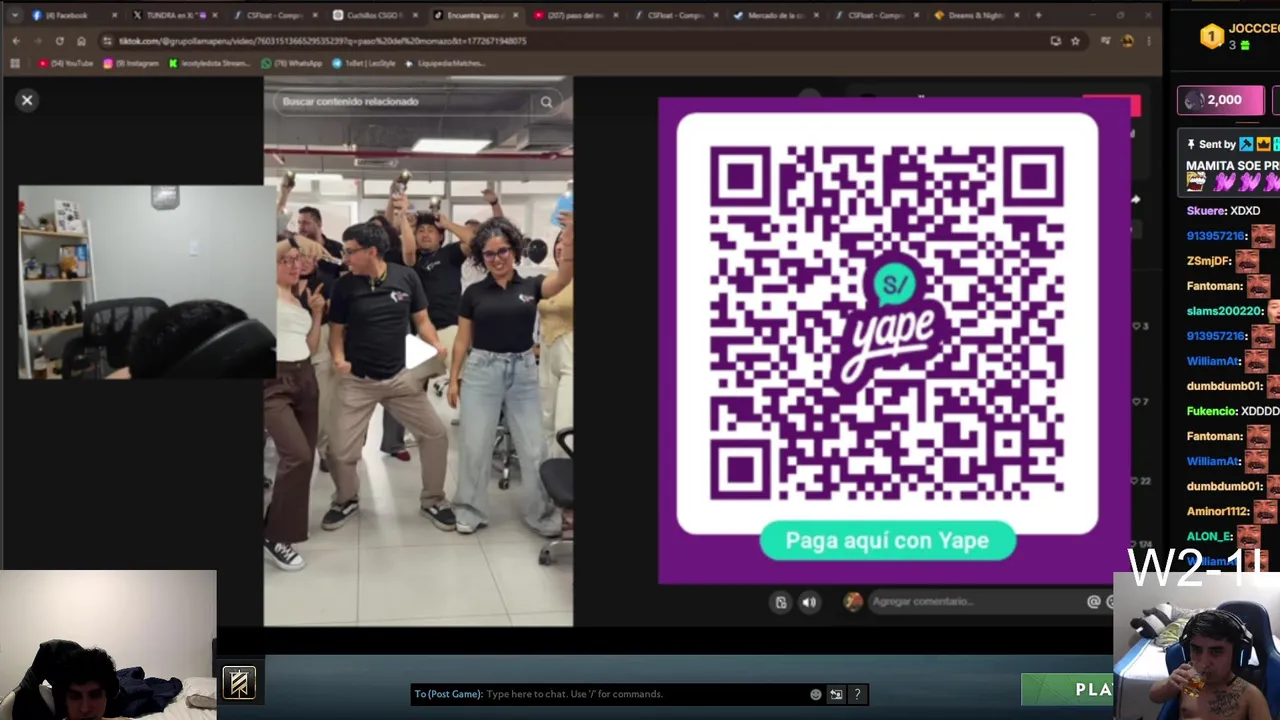Click the browser back arrow
The width and height of the screenshot is (1280, 720).
click(x=16, y=41)
